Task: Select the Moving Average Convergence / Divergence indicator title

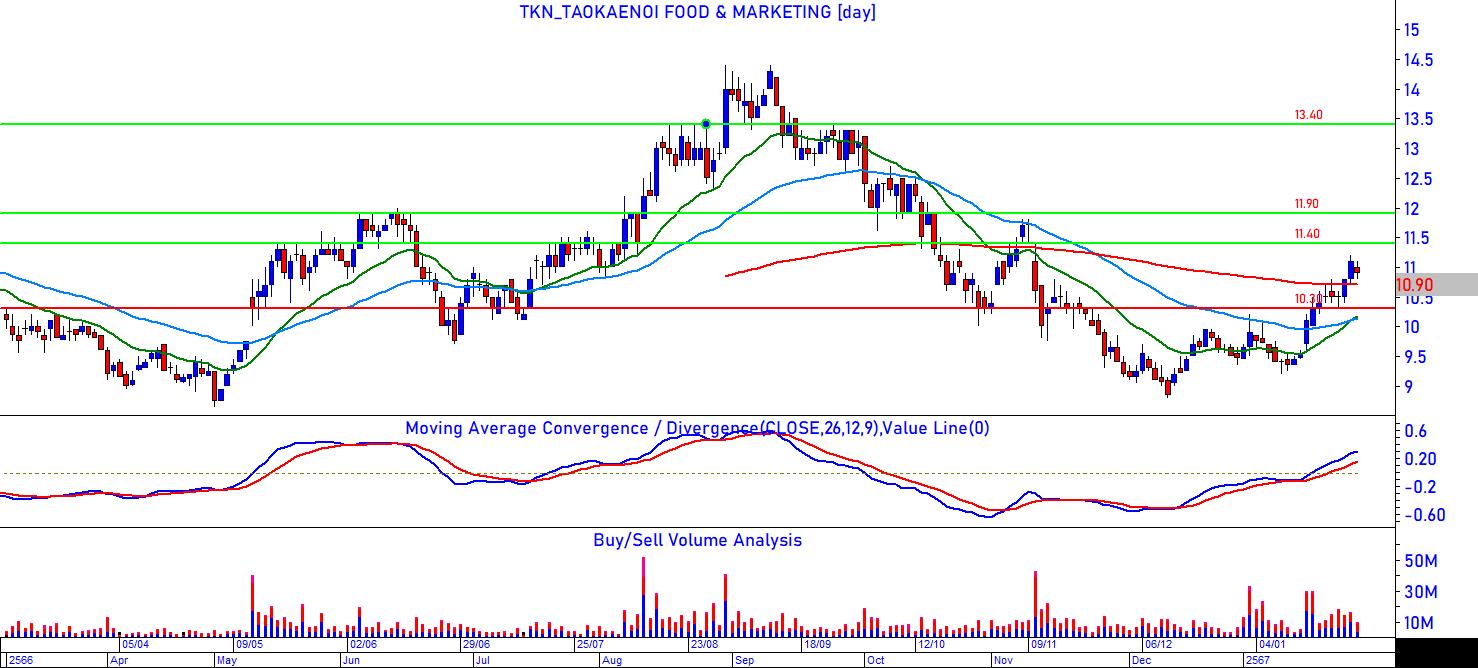Action: click(697, 428)
